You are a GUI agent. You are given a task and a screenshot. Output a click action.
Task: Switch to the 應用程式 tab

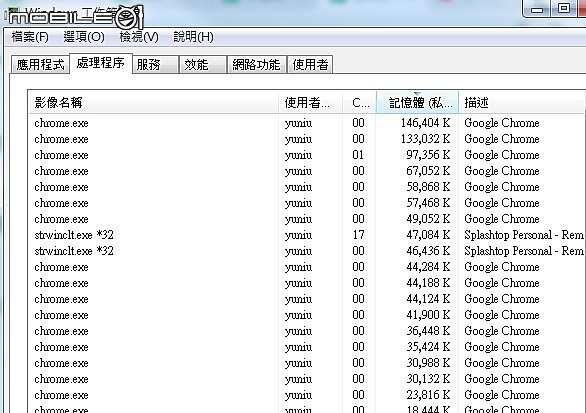click(40, 64)
